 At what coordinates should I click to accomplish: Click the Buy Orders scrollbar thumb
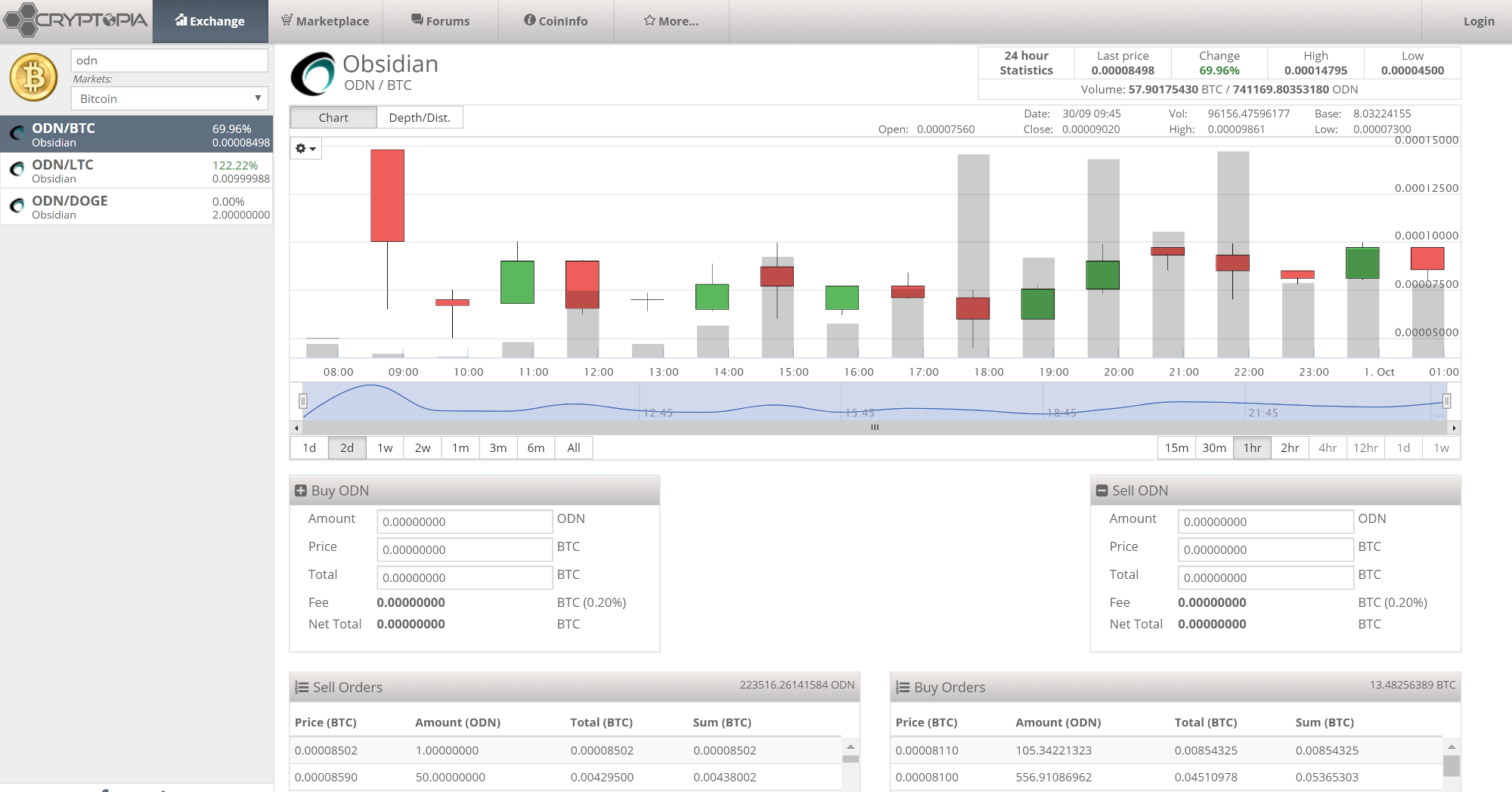[1452, 766]
